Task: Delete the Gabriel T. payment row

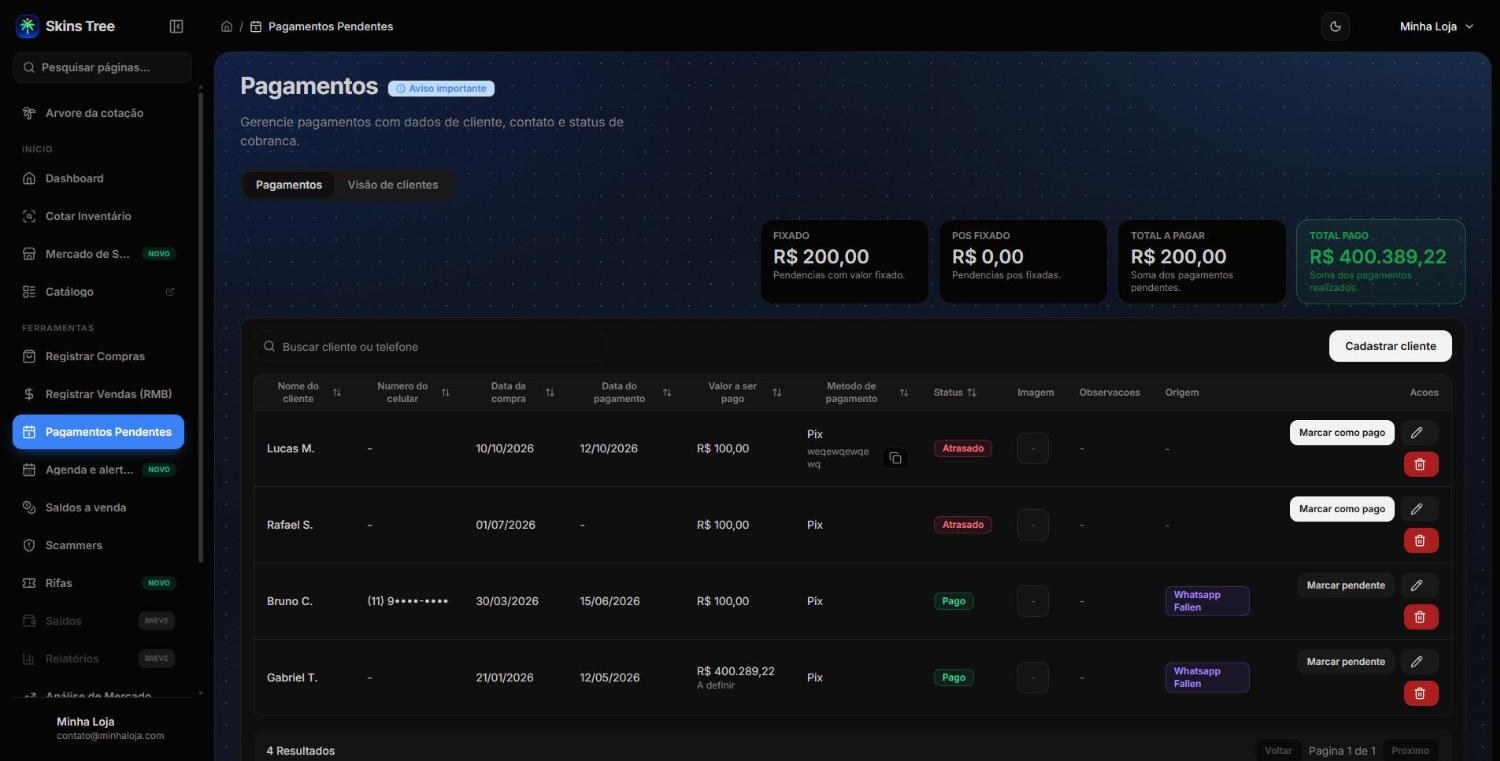Action: pyautogui.click(x=1420, y=693)
